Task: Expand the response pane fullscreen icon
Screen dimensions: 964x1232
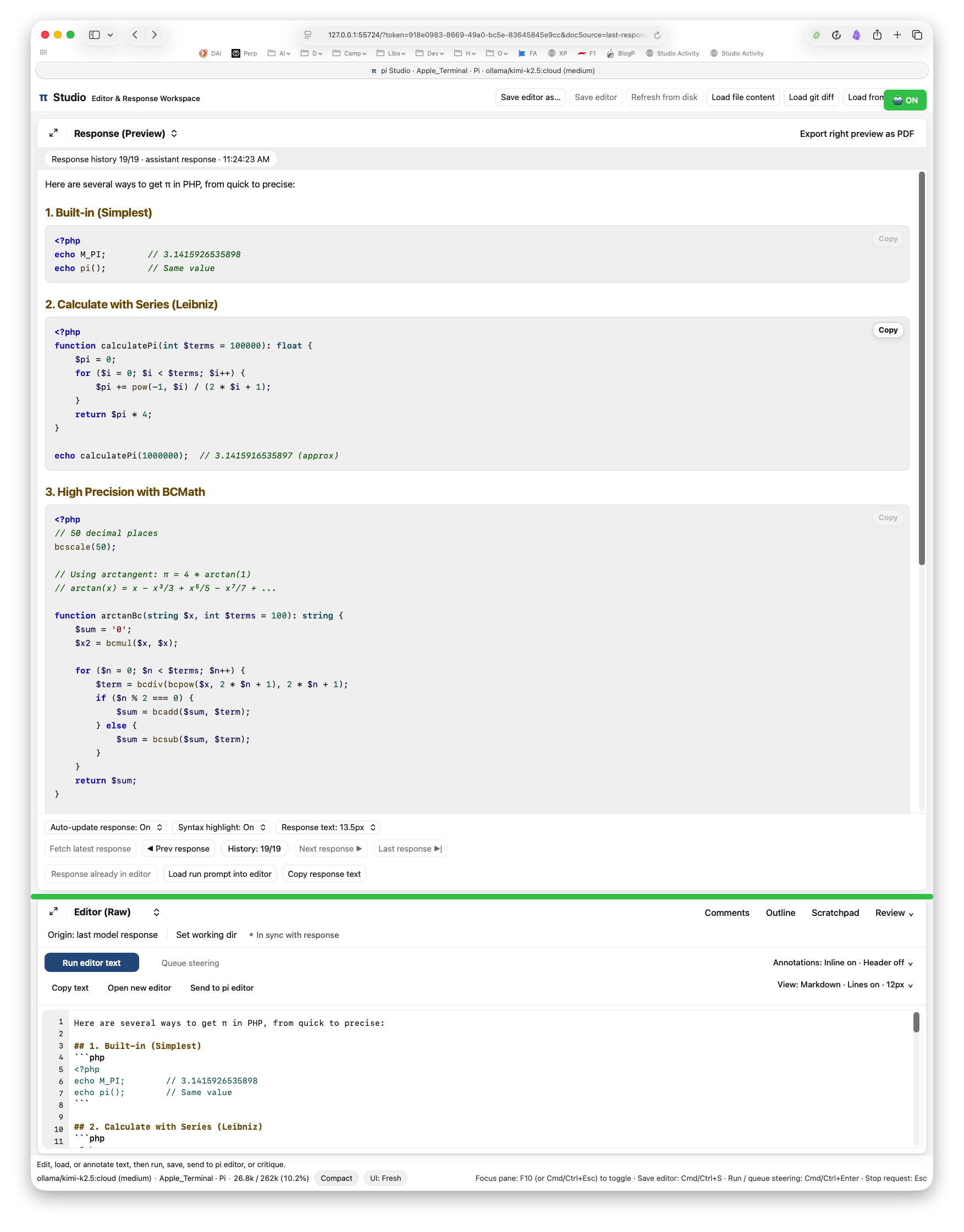Action: tap(54, 134)
